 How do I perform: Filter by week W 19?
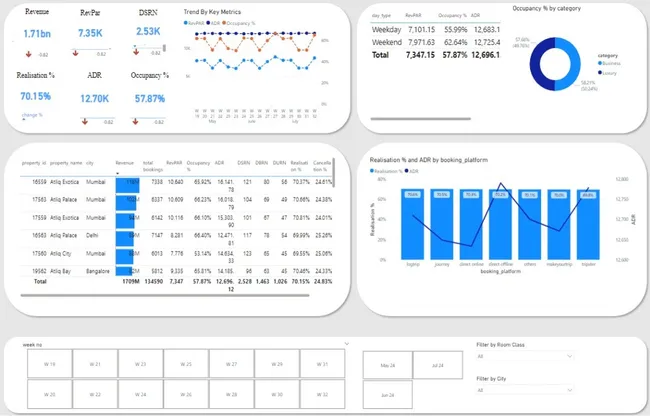(50, 364)
